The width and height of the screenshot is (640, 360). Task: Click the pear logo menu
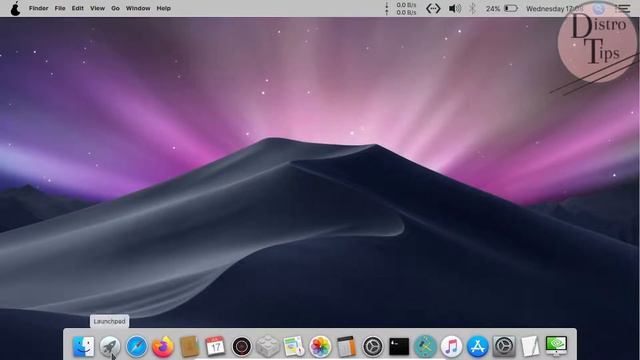16,8
